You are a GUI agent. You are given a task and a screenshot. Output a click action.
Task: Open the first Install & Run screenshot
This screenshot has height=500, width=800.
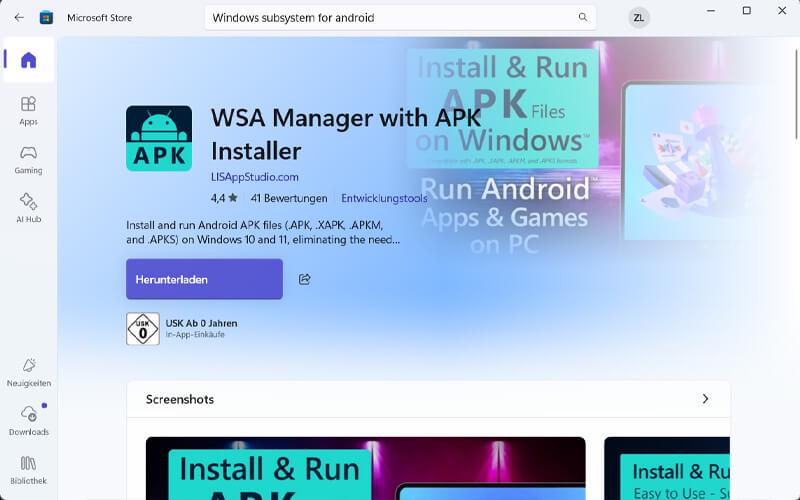point(365,468)
